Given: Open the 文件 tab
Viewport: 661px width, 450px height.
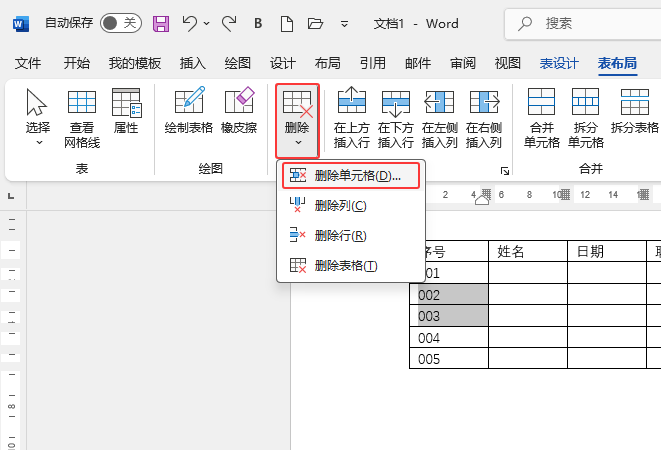Looking at the screenshot, I should (28, 63).
